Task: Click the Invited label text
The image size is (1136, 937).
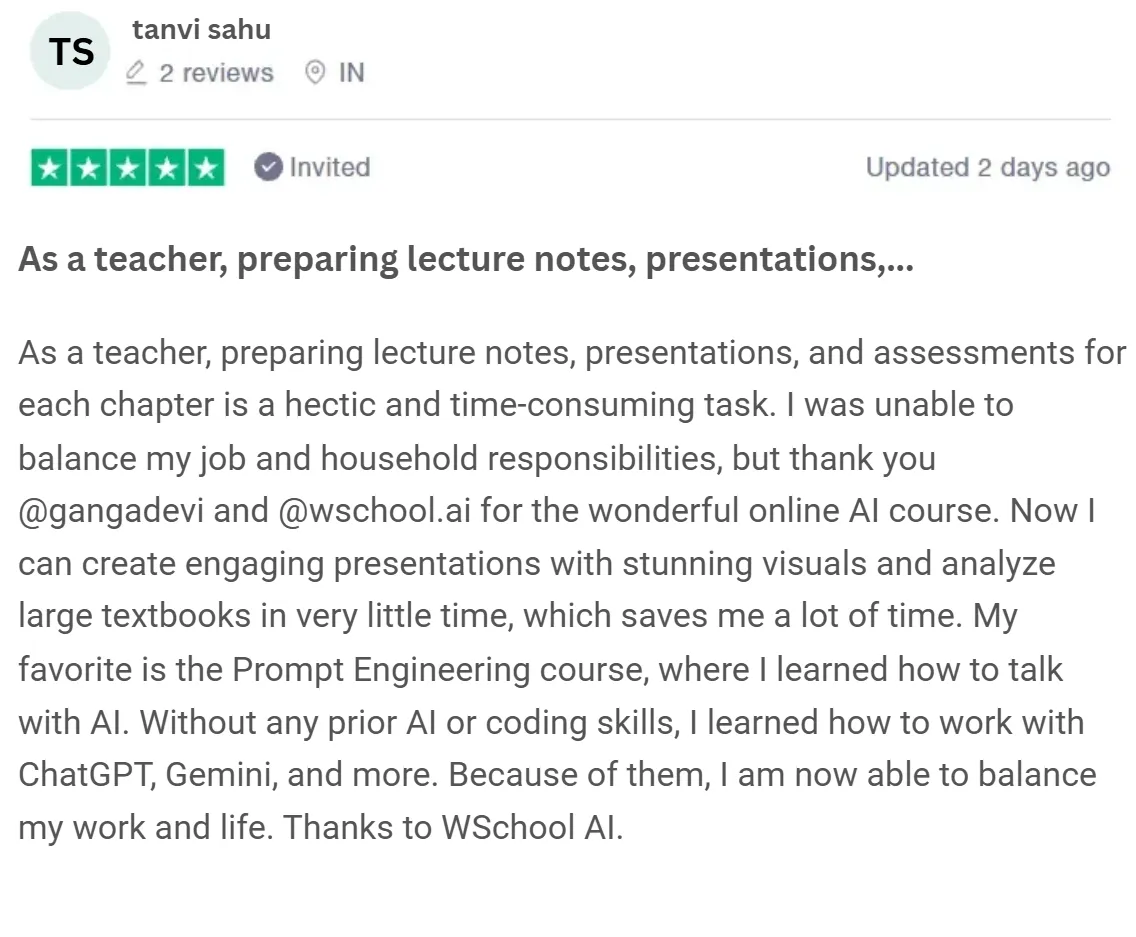Action: [x=330, y=167]
